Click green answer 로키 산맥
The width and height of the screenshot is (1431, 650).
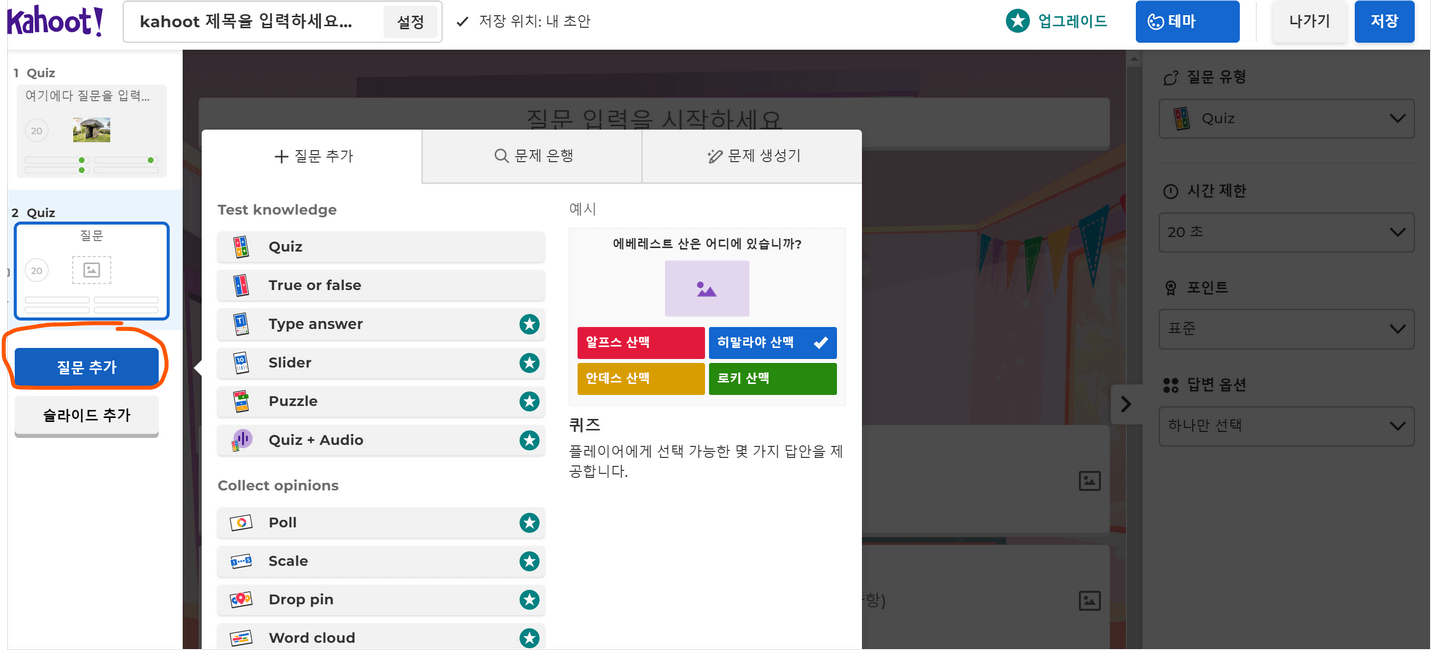773,379
